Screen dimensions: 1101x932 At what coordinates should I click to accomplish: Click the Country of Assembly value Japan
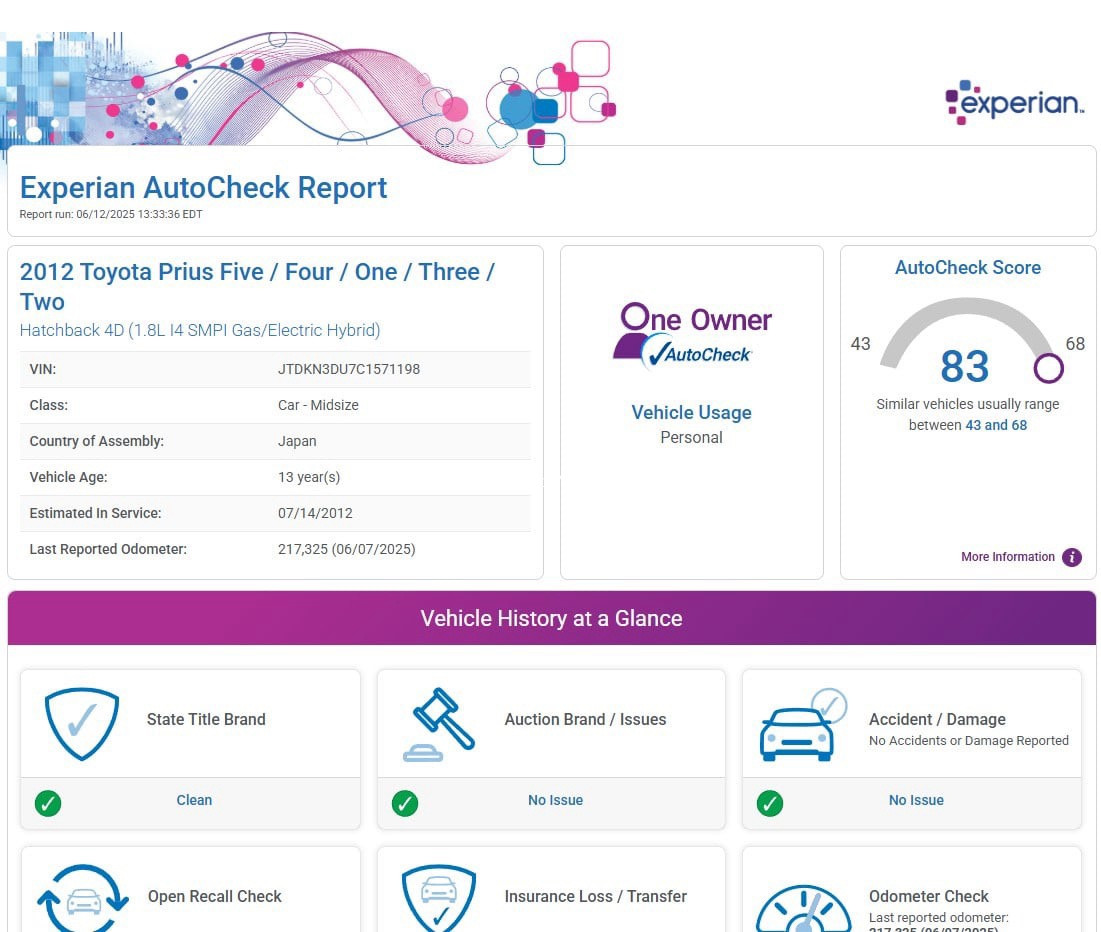(297, 441)
